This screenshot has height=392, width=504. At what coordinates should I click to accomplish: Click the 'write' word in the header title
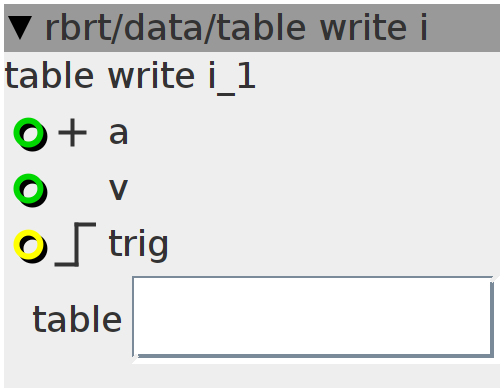point(363,28)
